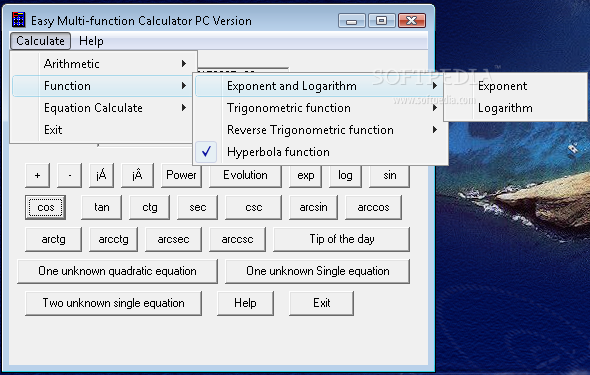This screenshot has width=590, height=375.
Task: Expand the Equation Calculate submenu arrow
Action: 184,108
